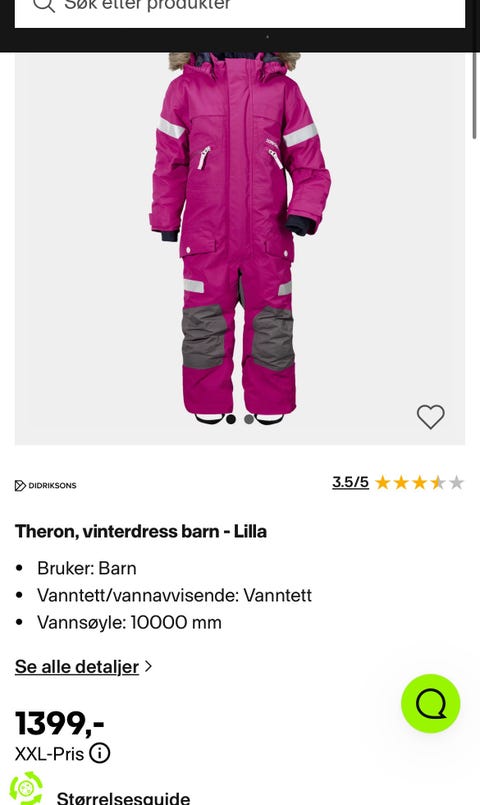Click the yellow star rating row
This screenshot has height=805, width=480.
coord(419,483)
